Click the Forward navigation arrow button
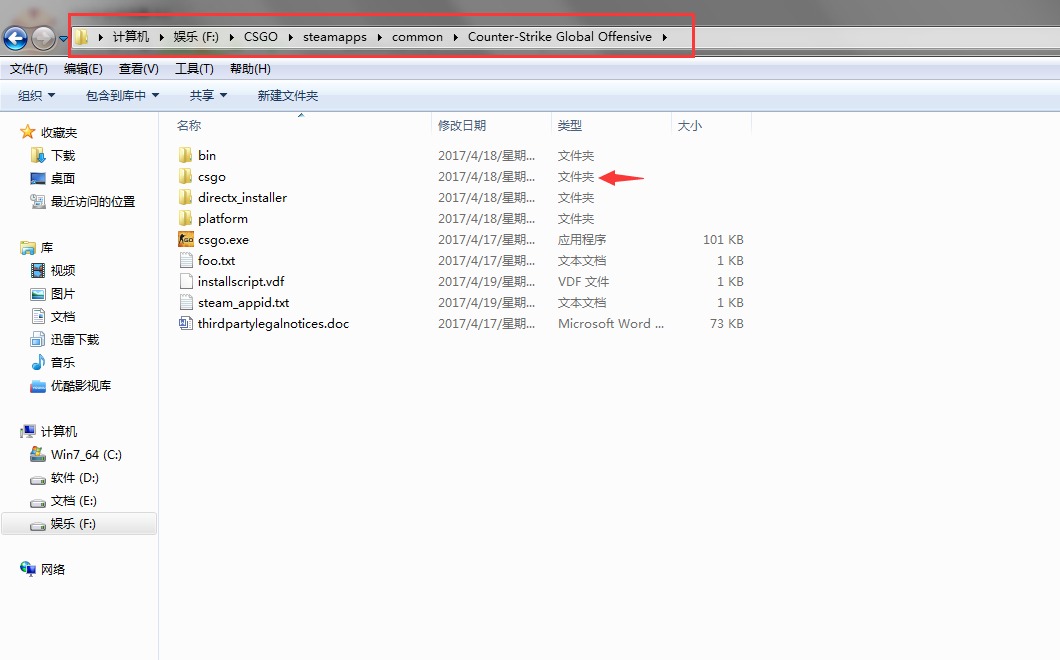The image size is (1060, 660). point(43,39)
